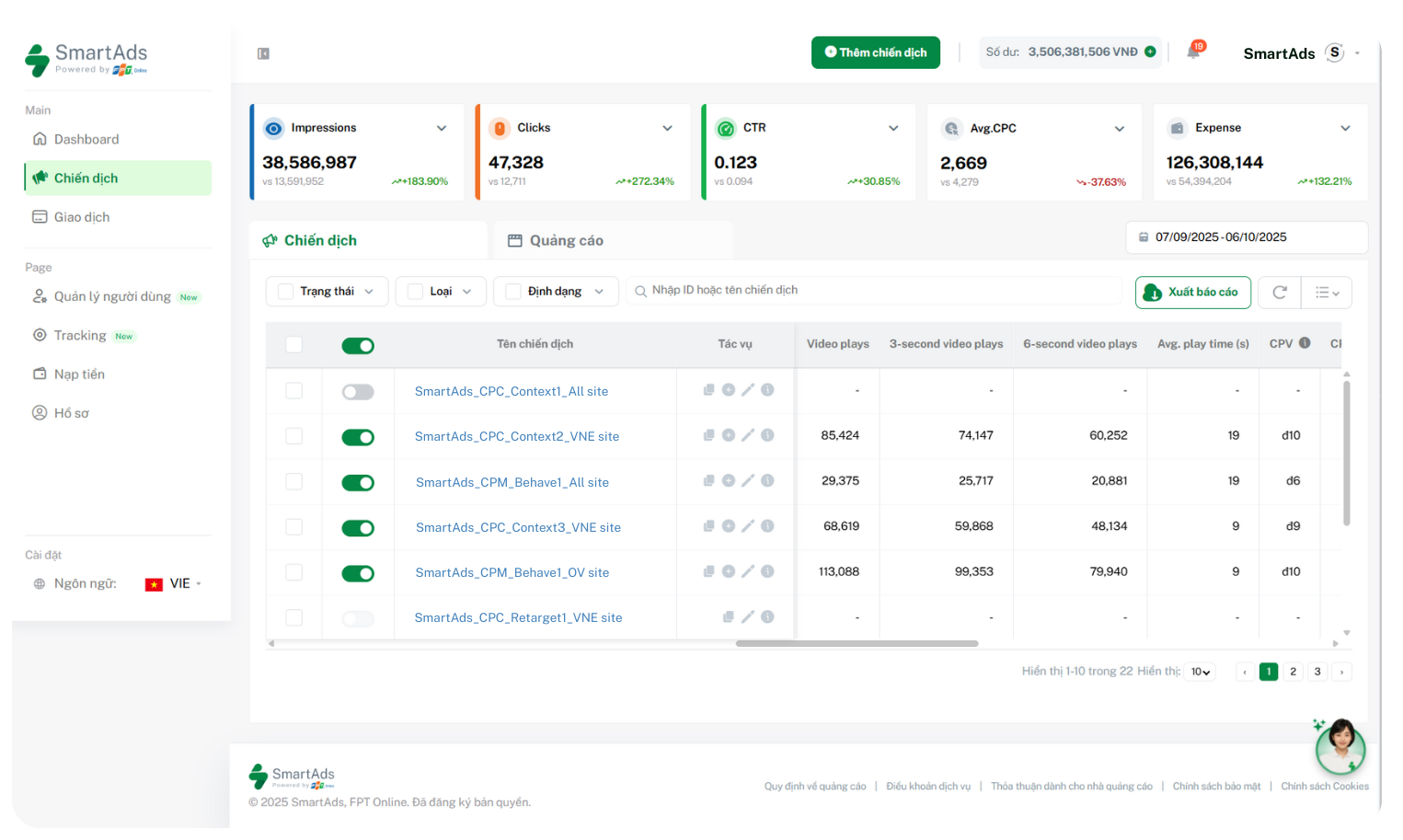Open the Định dạng filter dropdown
The width and height of the screenshot is (1403, 840).
556,291
